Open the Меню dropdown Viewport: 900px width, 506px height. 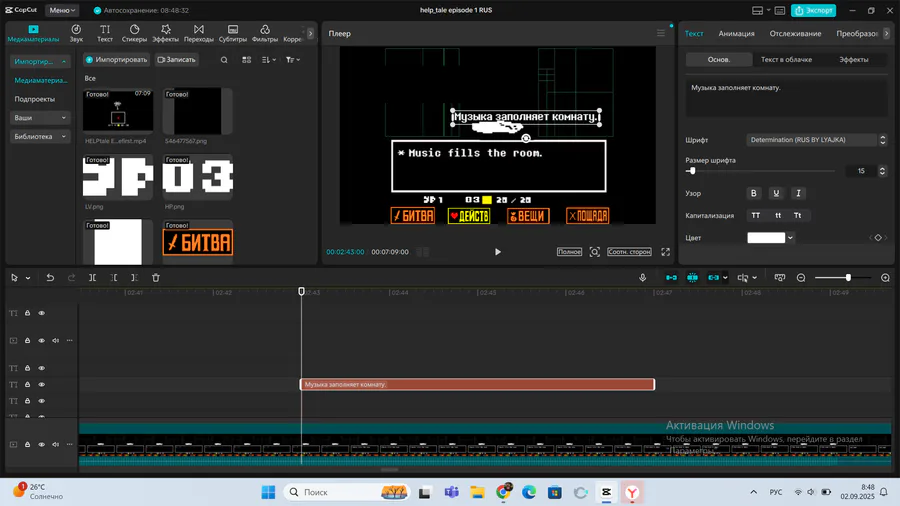pyautogui.click(x=62, y=10)
